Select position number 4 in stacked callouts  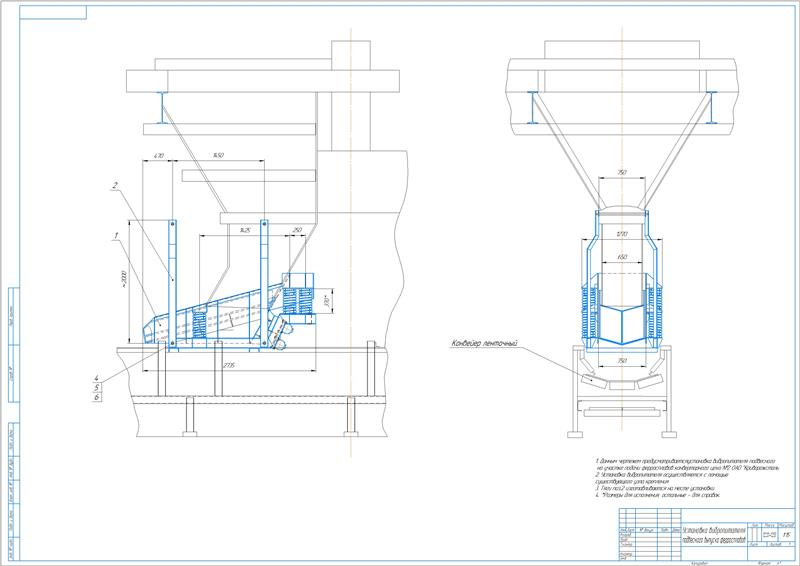pyautogui.click(x=96, y=378)
